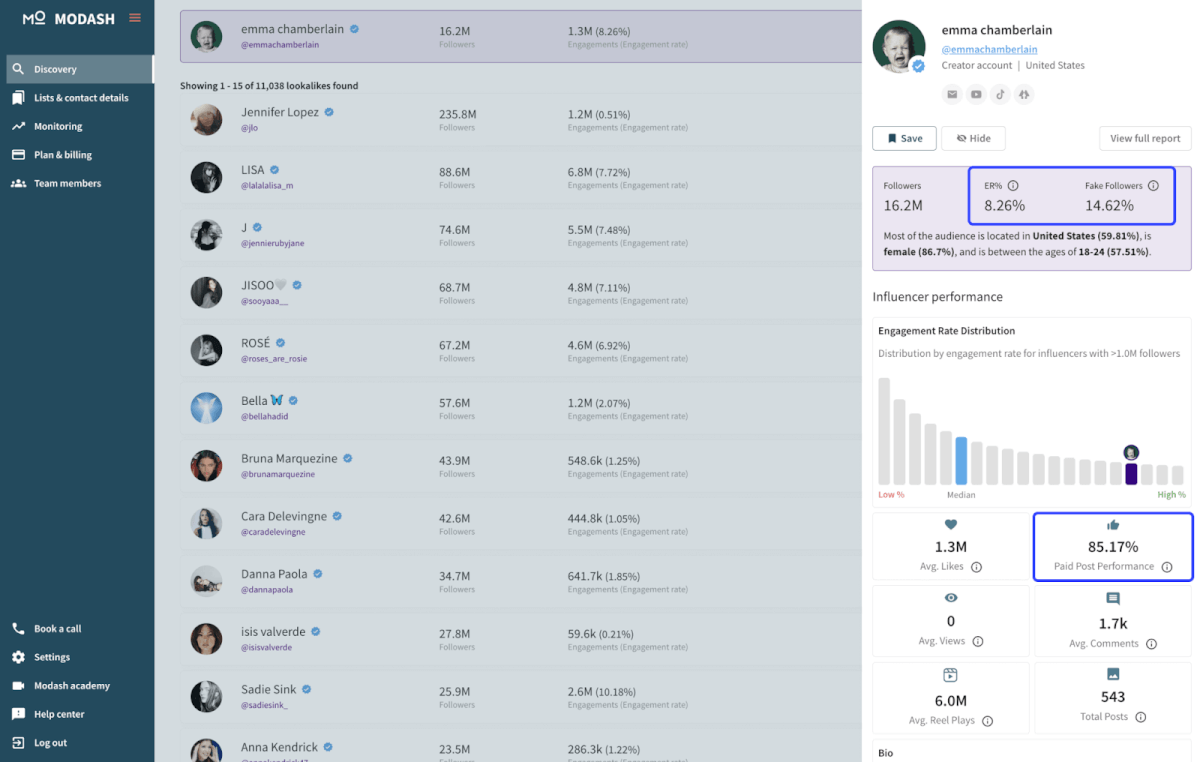Viewport: 1200px width, 762px height.
Task: Click info icon beside Avg. Reel Plays
Action: [x=987, y=721]
